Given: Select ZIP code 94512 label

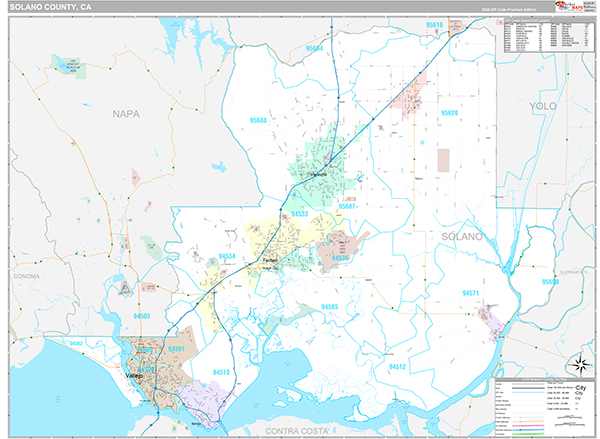Looking at the screenshot, I should point(397,366).
